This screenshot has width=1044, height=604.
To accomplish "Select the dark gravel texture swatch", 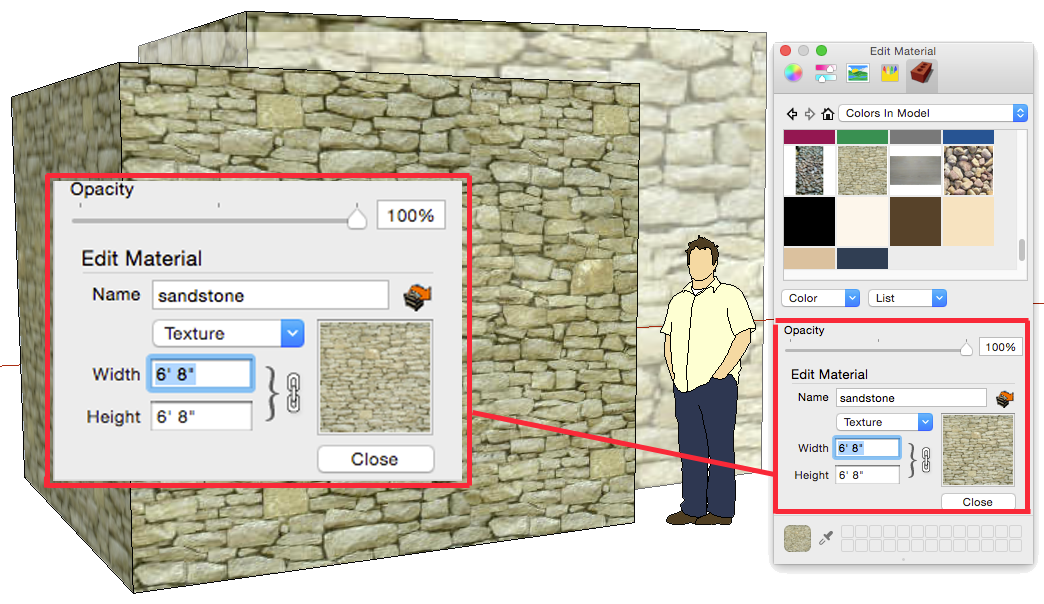I will click(x=809, y=170).
